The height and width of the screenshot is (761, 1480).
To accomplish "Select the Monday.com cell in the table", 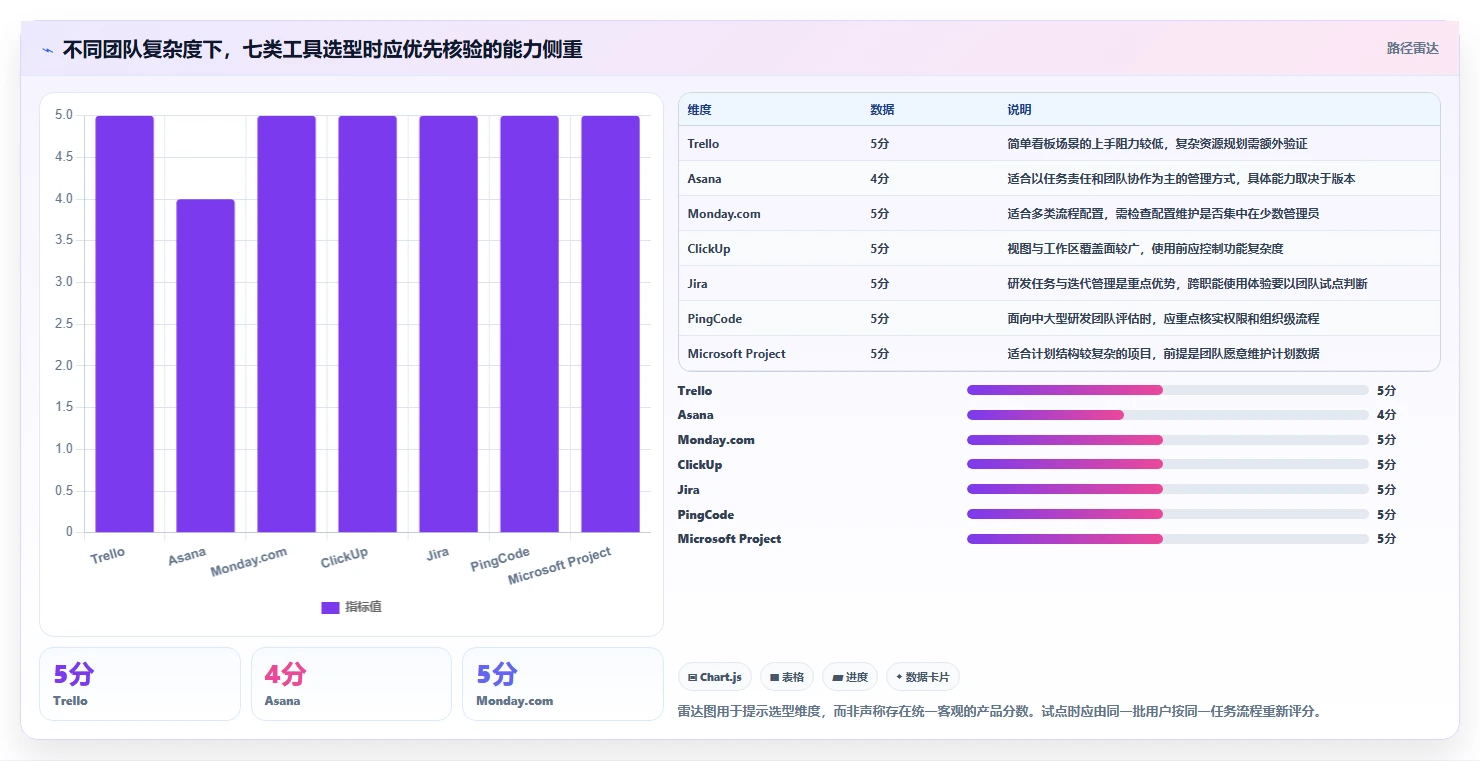I will (724, 214).
